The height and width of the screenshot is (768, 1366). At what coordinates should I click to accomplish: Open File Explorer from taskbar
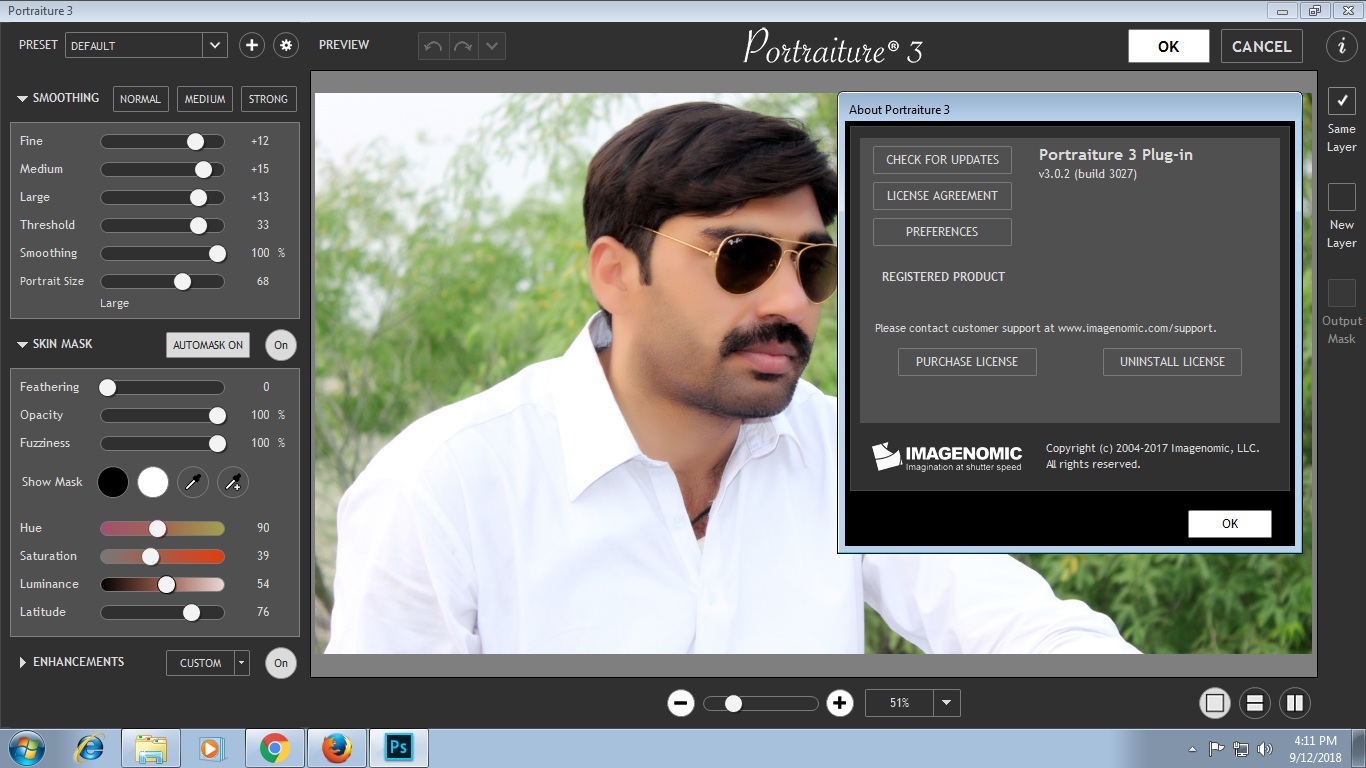(x=151, y=748)
